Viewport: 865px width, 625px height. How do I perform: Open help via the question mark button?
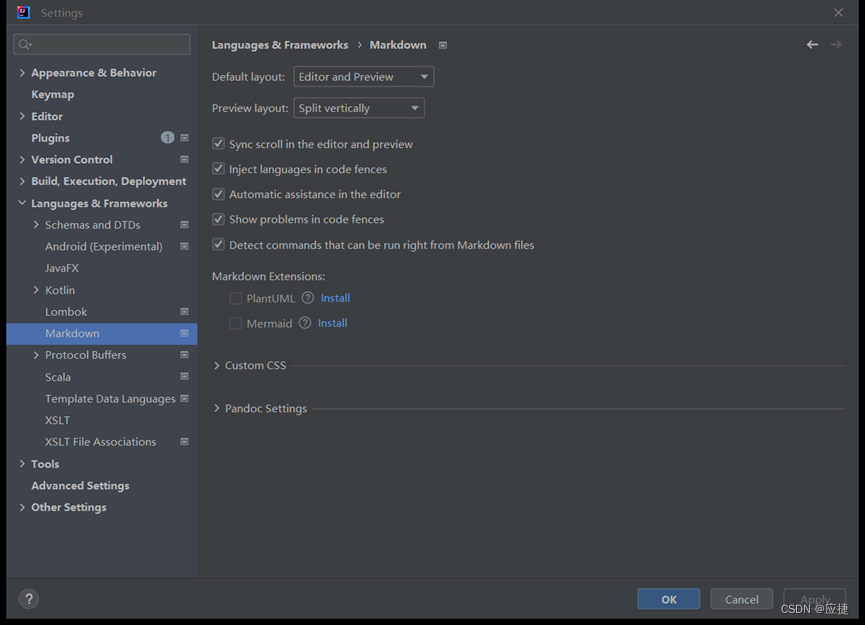(29, 599)
